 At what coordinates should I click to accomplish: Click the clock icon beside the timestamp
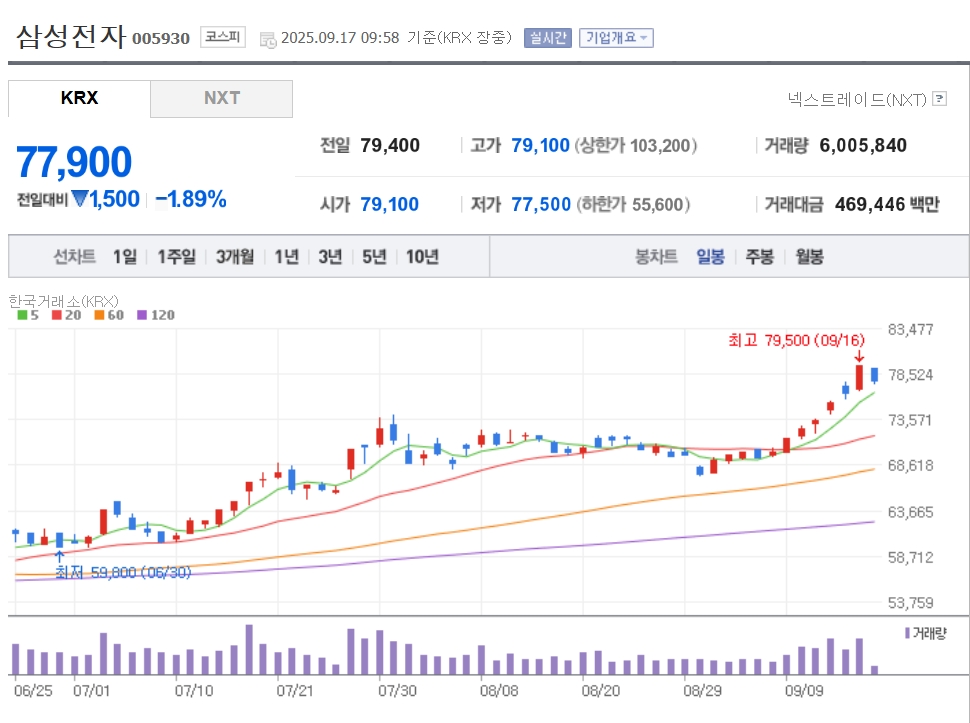[x=268, y=40]
